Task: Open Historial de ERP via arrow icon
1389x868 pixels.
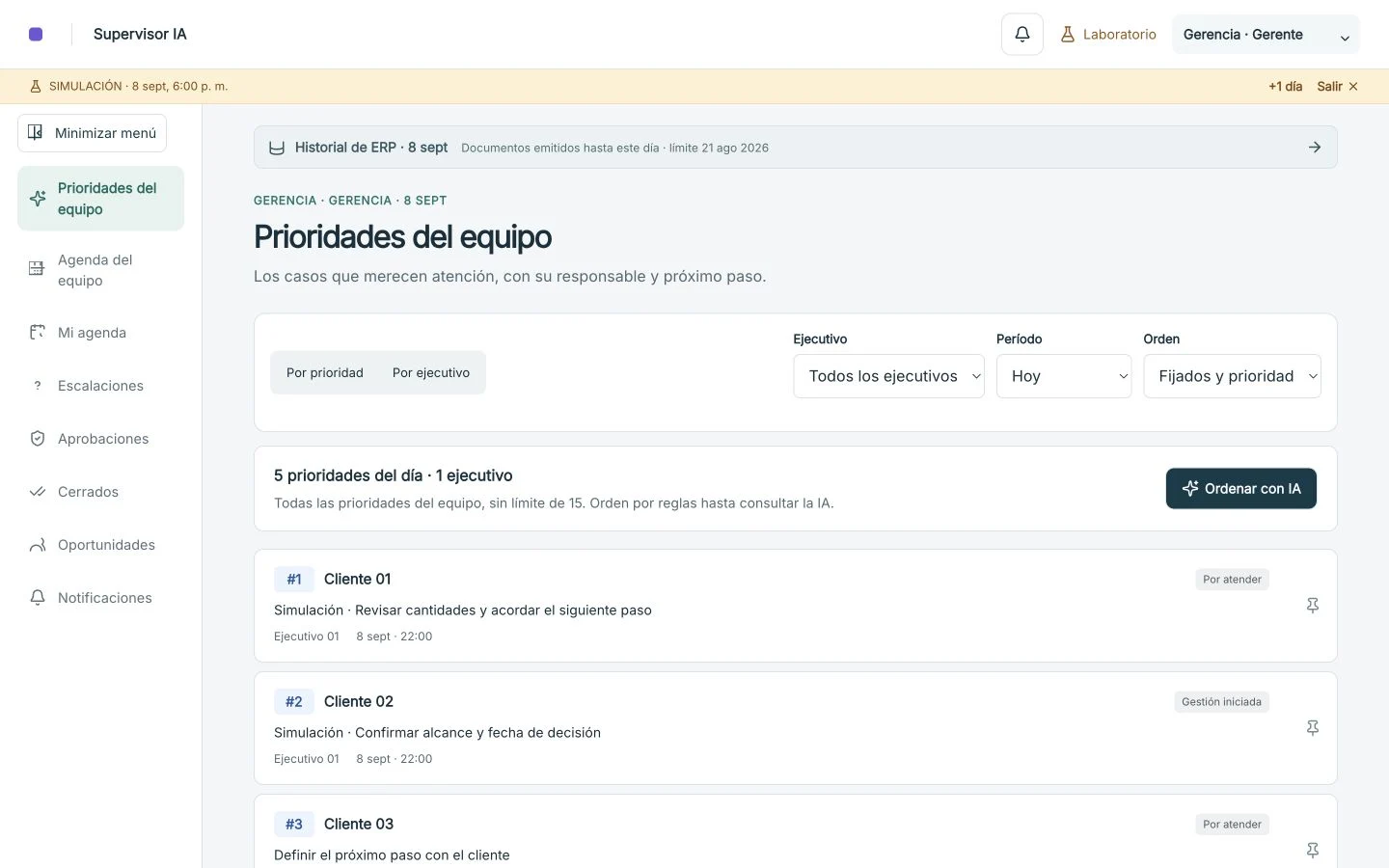Action: coord(1315,148)
